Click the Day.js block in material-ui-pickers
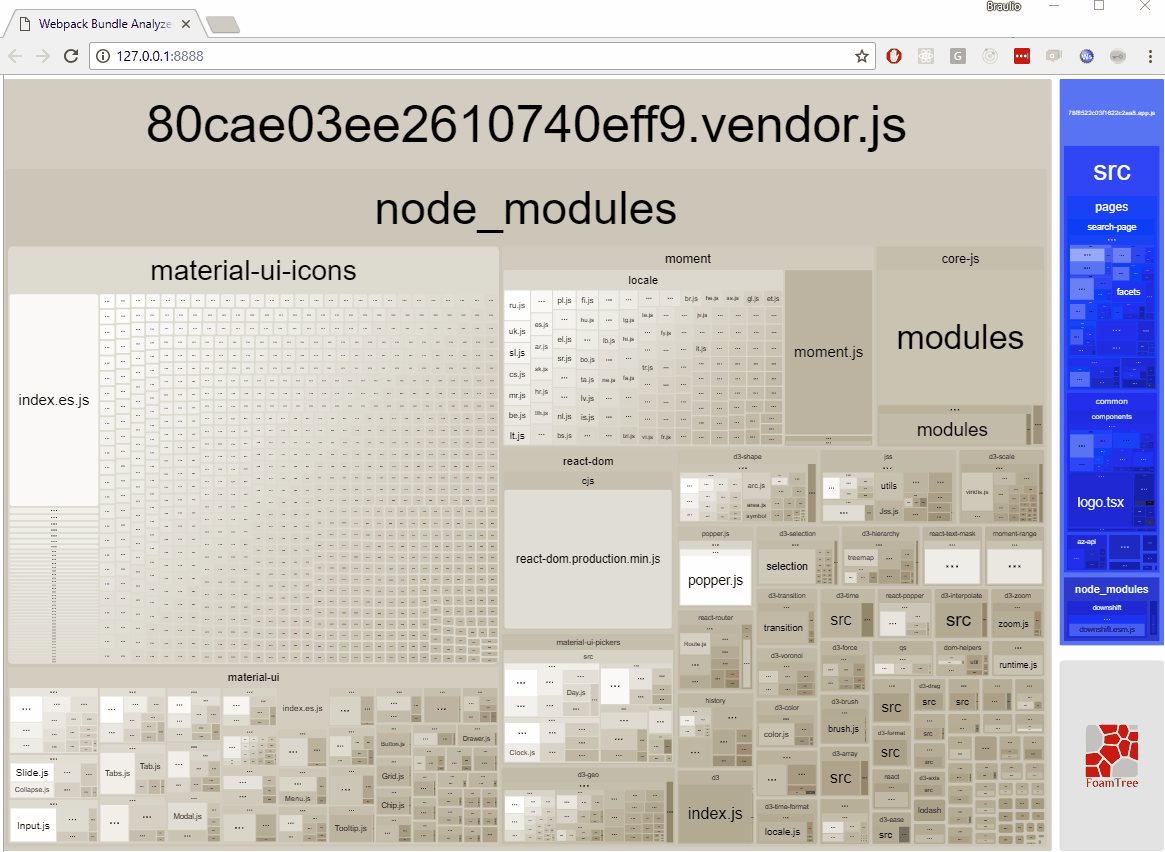This screenshot has height=852, width=1165. (576, 692)
